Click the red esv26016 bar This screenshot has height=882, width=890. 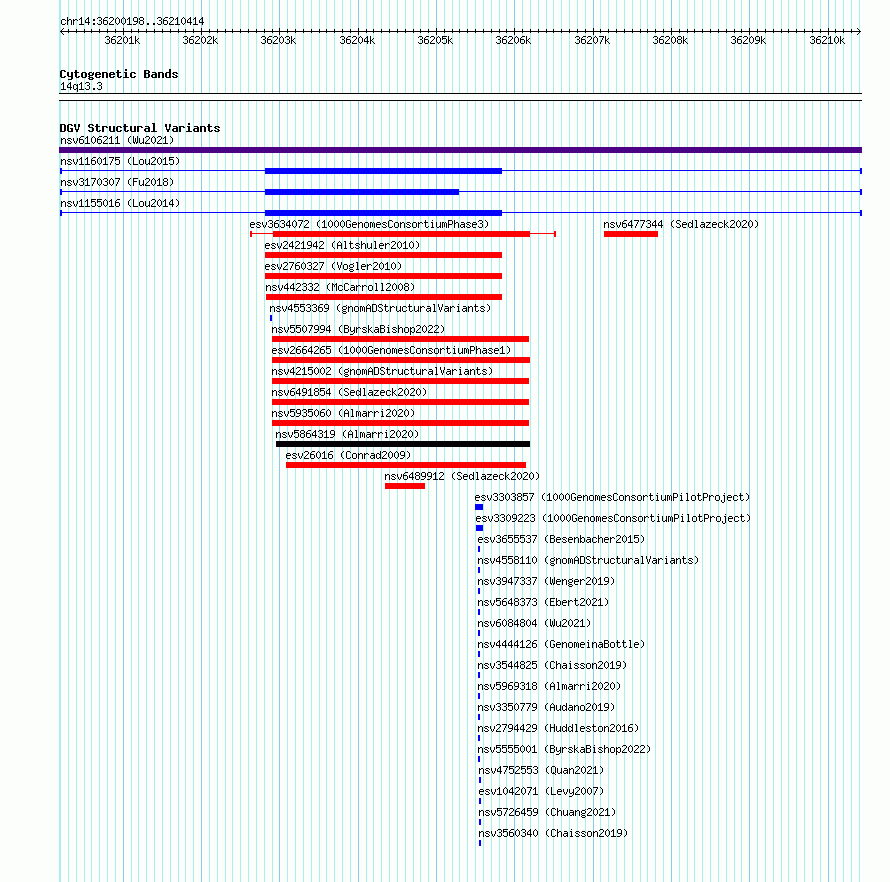coord(406,465)
